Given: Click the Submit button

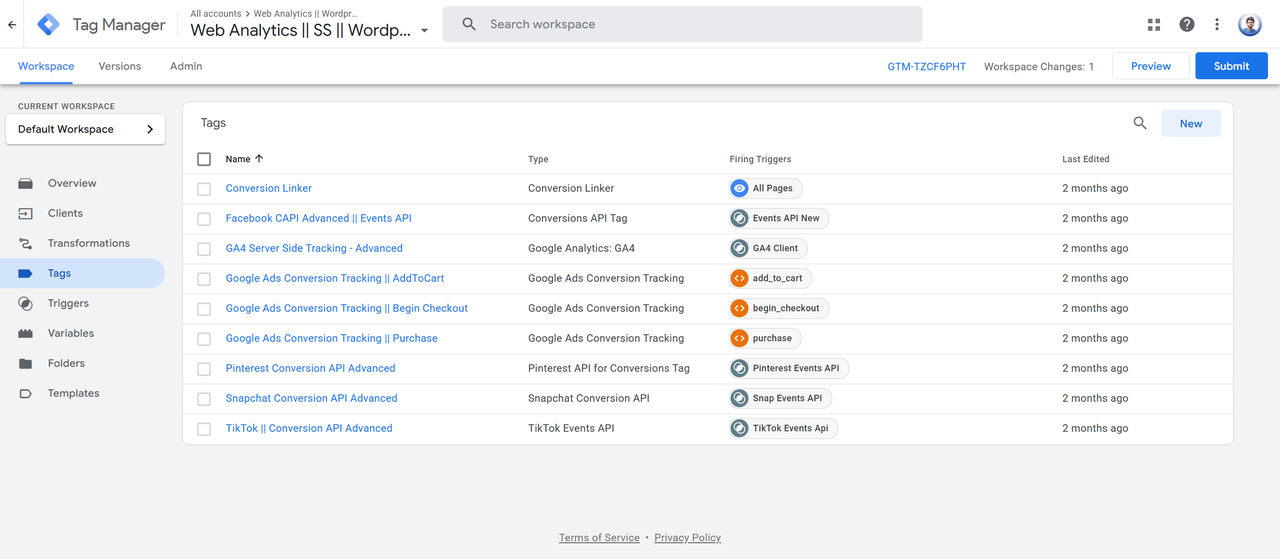Looking at the screenshot, I should click(1232, 66).
